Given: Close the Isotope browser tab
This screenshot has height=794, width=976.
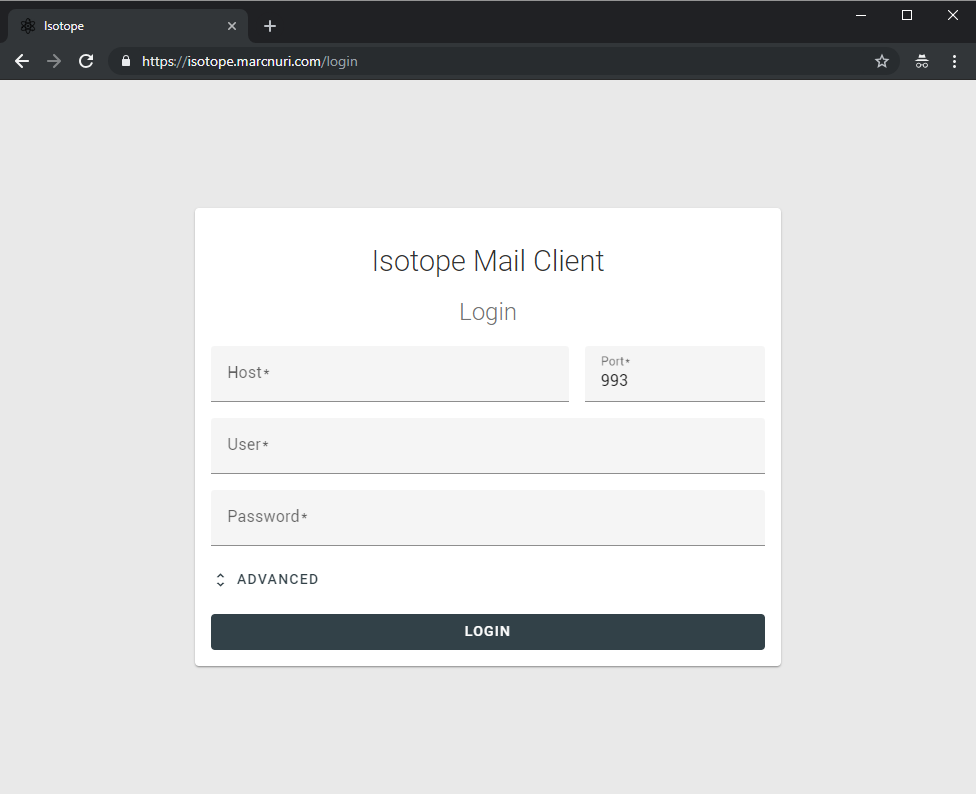Looking at the screenshot, I should (232, 26).
